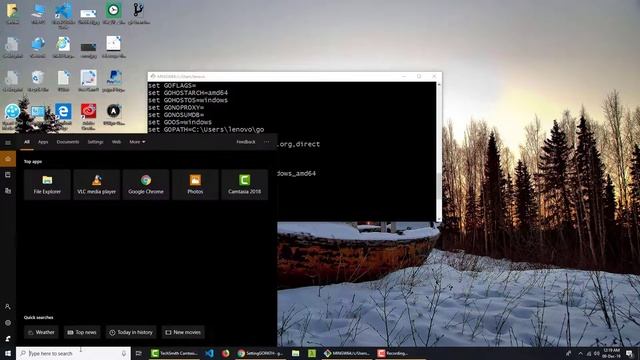Select the Git branch desktop icon
This screenshot has width=640, height=360.
point(139,13)
